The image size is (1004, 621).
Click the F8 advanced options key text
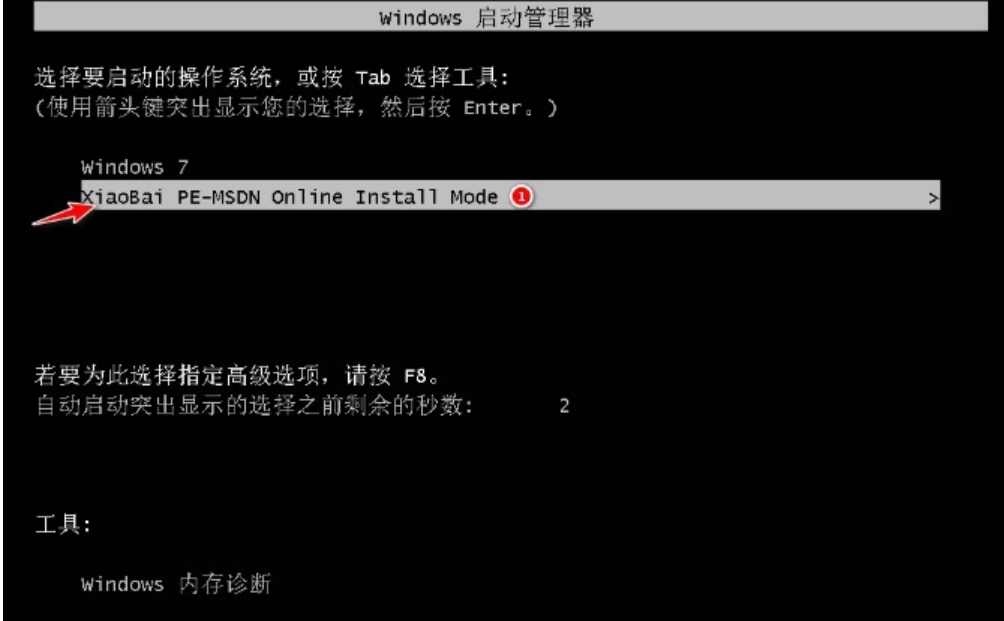point(415,376)
